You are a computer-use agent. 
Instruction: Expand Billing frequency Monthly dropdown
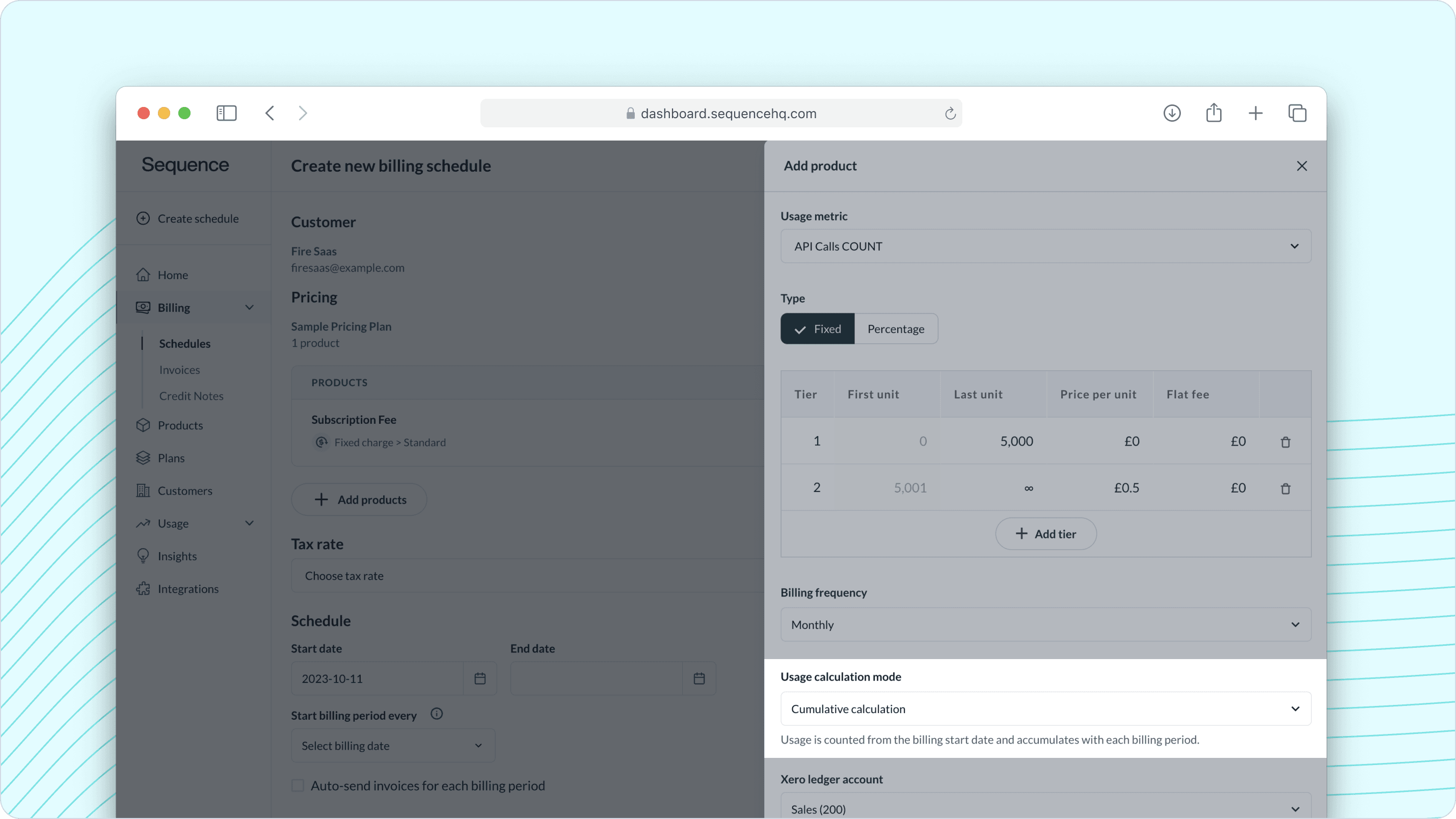1046,624
